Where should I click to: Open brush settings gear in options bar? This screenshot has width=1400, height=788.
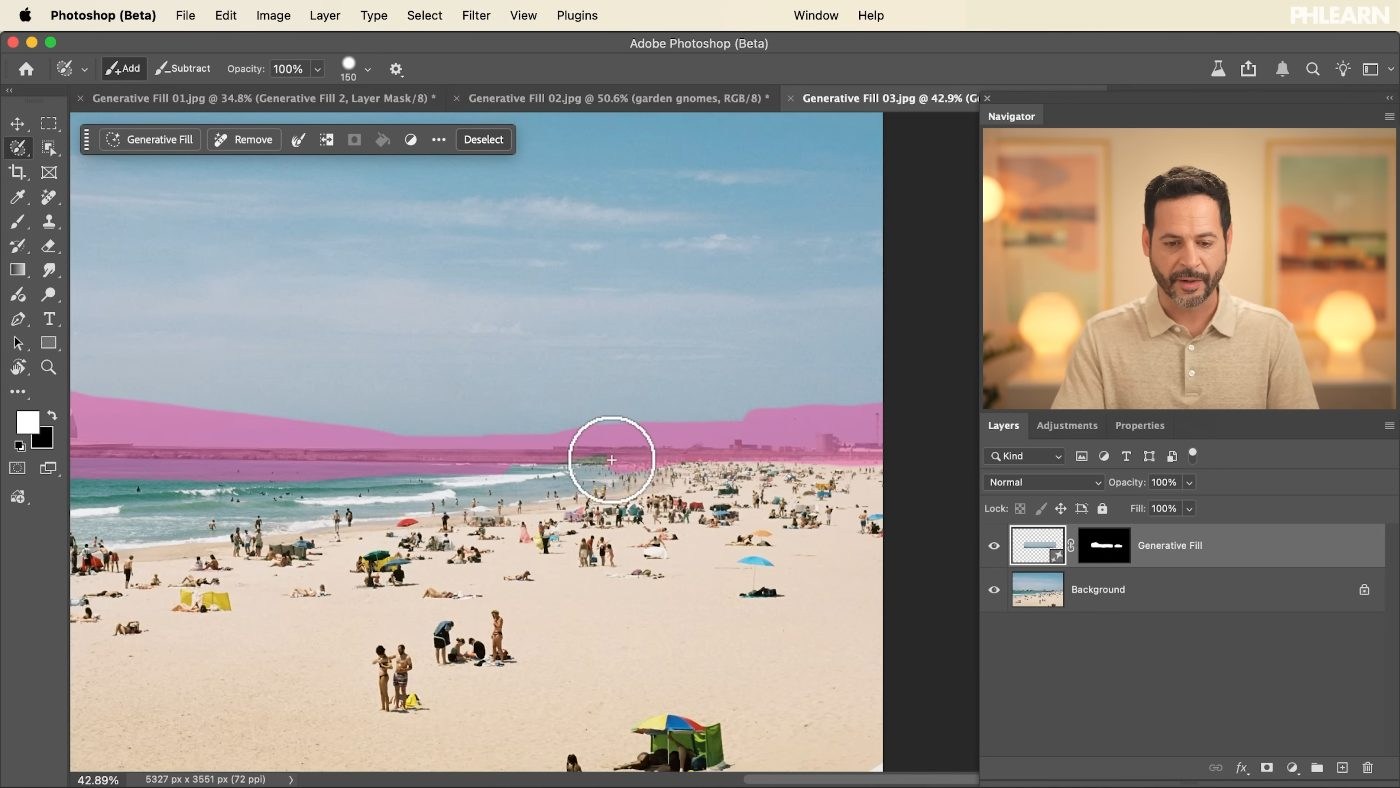point(396,69)
